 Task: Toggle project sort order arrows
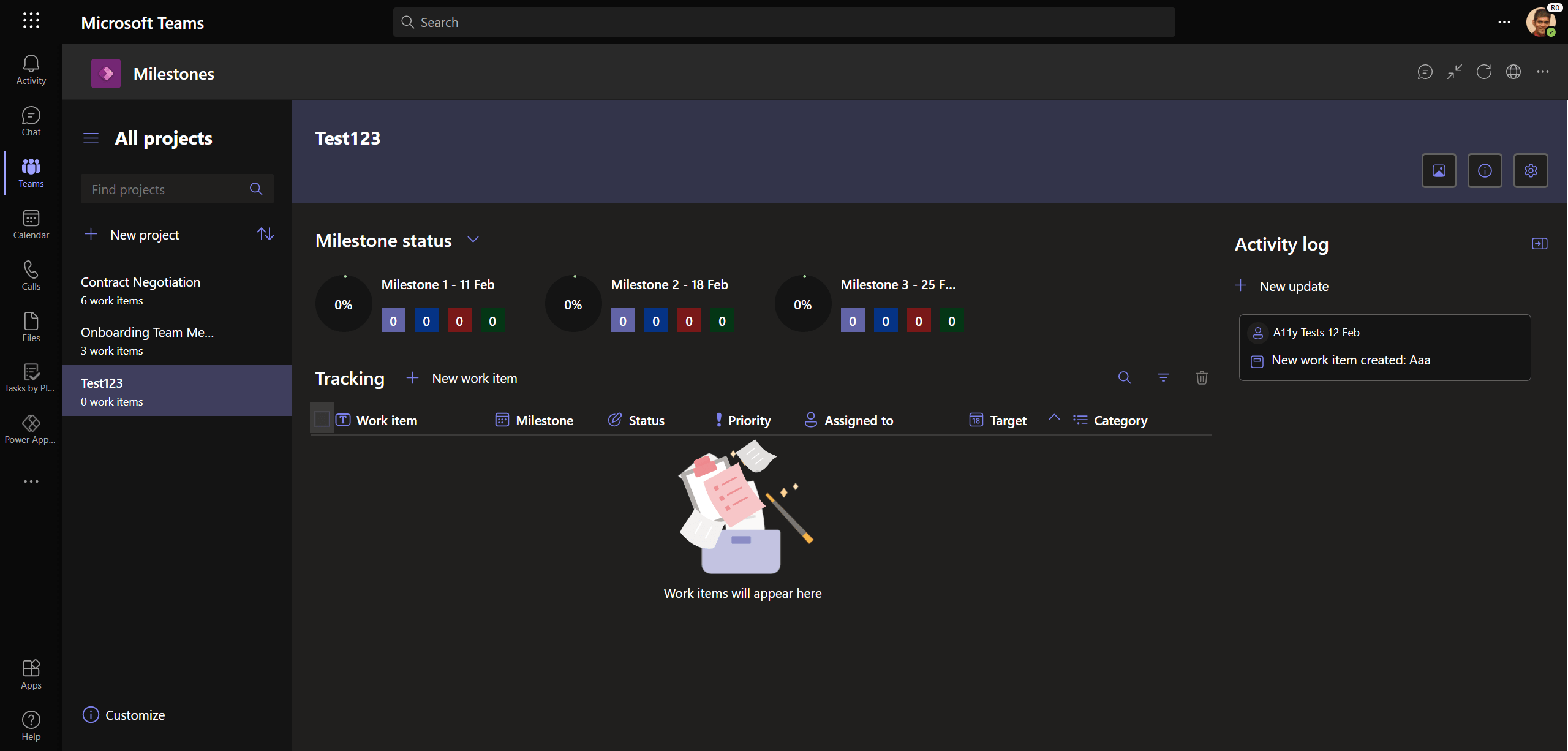click(265, 234)
